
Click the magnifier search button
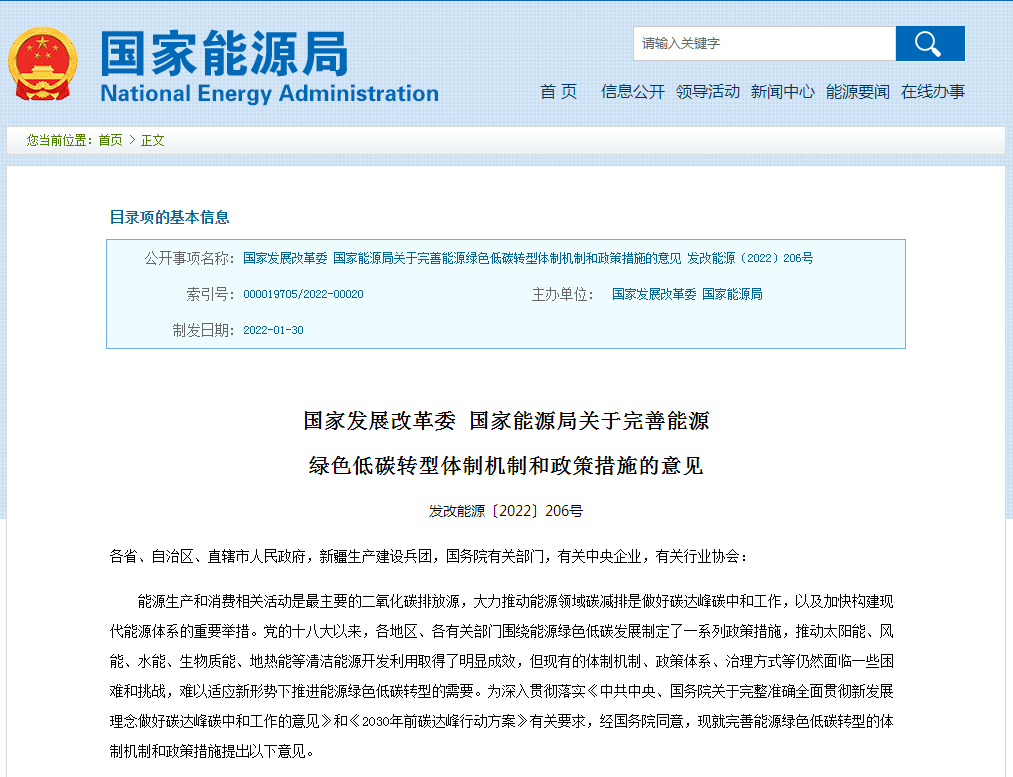click(929, 44)
